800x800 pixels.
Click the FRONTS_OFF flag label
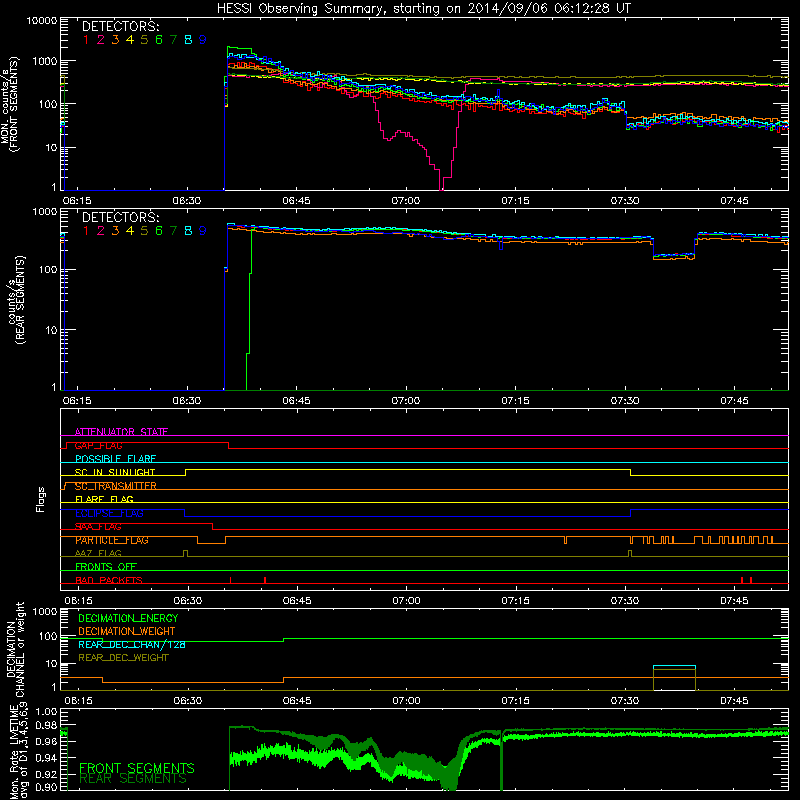(x=106, y=567)
